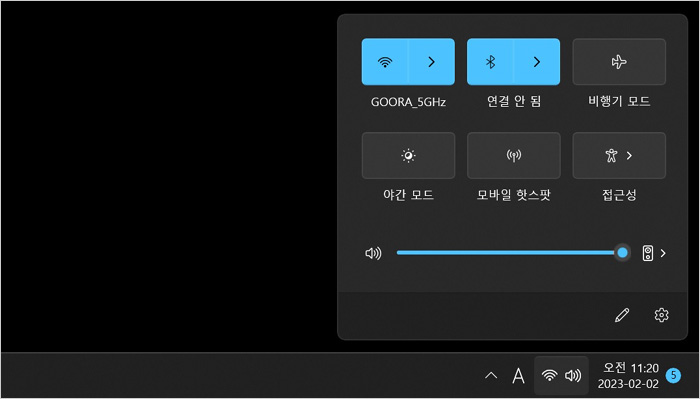Open Bluetooth devices list chevron
Viewport: 700px width, 399px height.
click(537, 62)
